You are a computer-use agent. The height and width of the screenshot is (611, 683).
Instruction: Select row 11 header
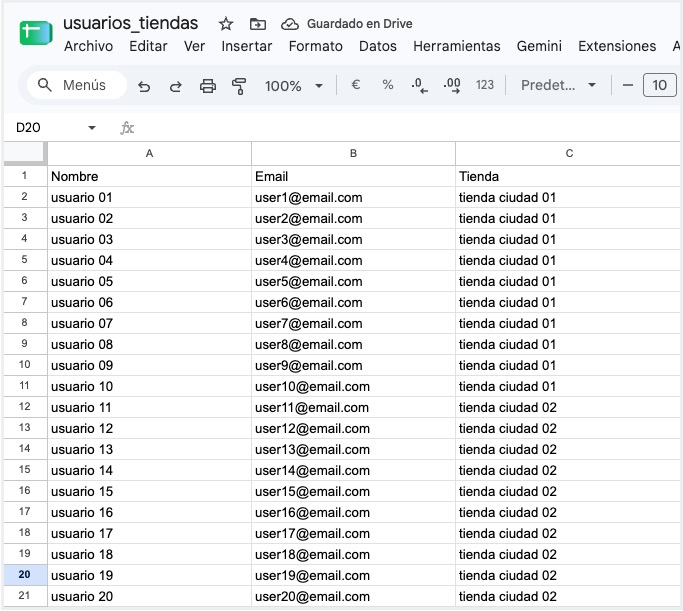(24, 386)
